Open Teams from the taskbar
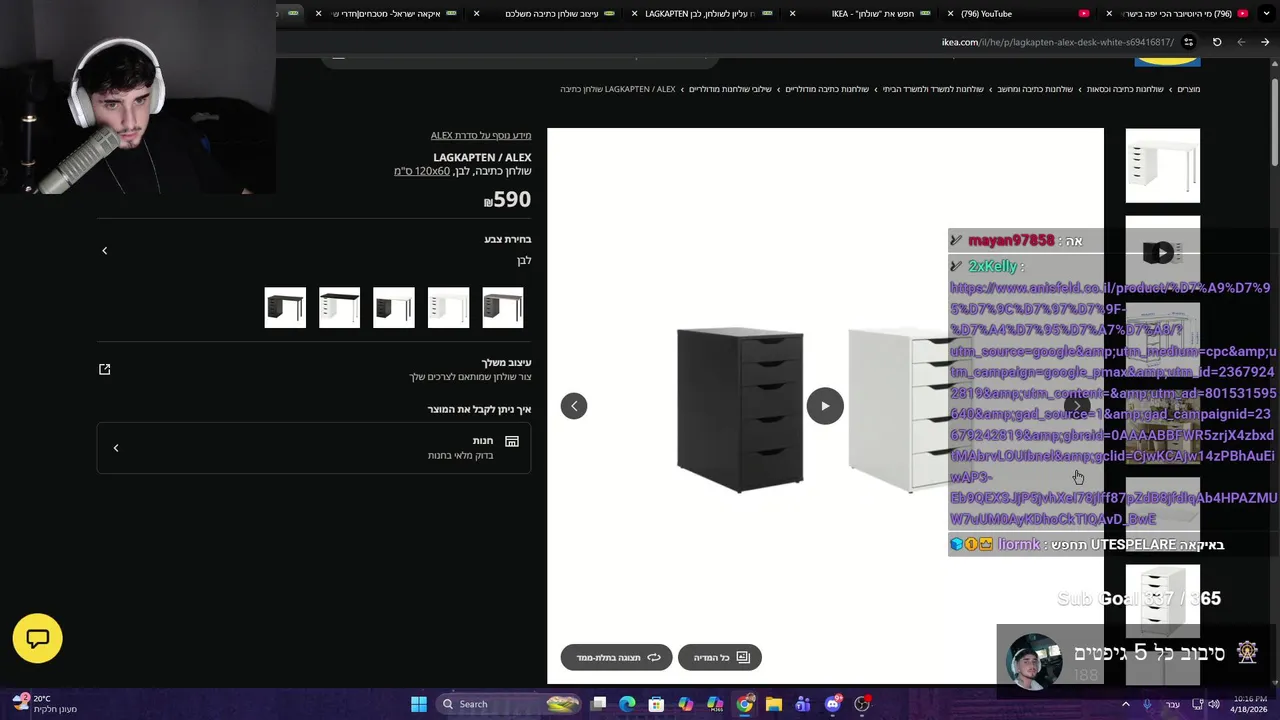The image size is (1280, 720). coord(803,704)
